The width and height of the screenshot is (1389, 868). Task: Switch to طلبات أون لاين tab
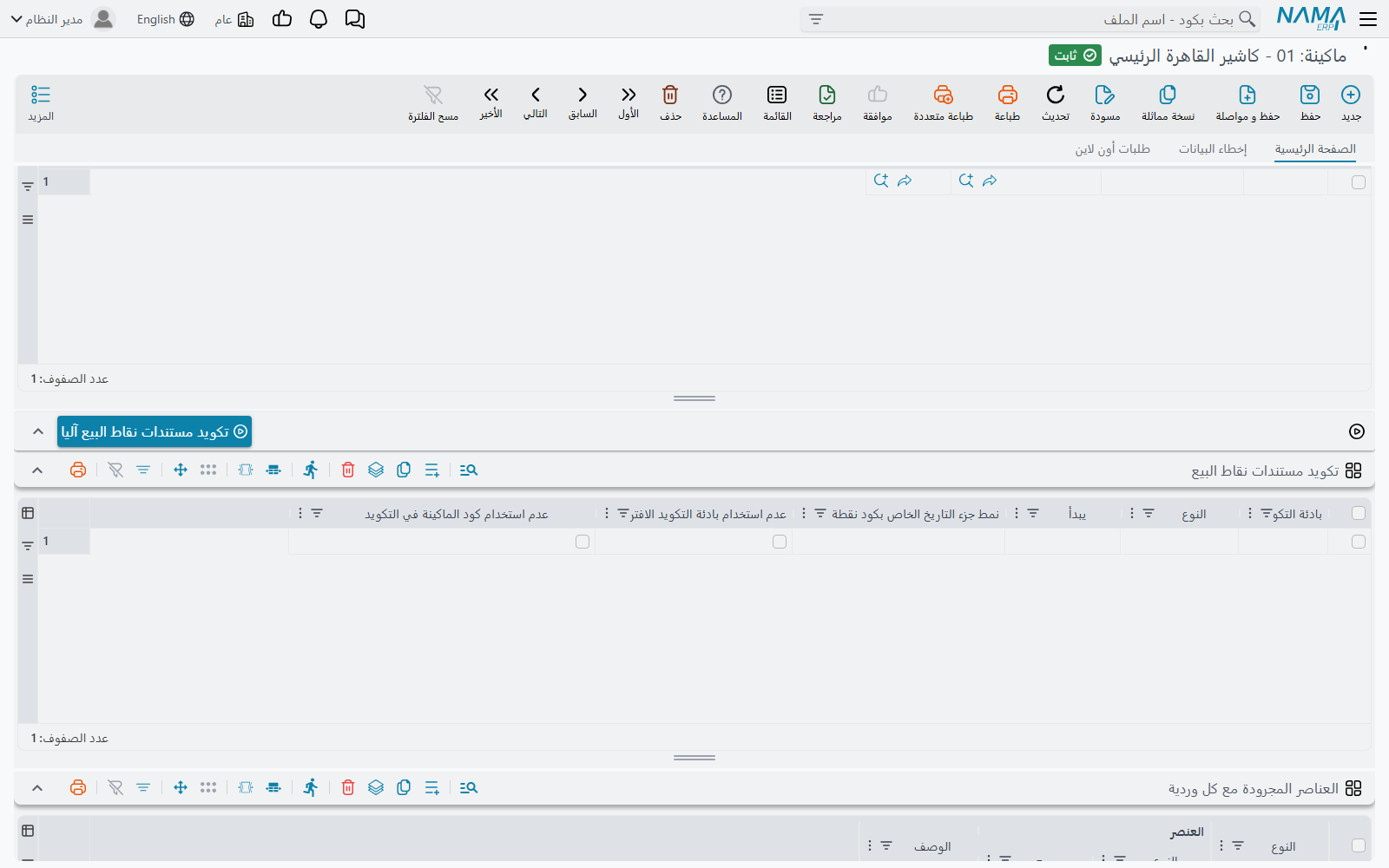click(x=1112, y=149)
